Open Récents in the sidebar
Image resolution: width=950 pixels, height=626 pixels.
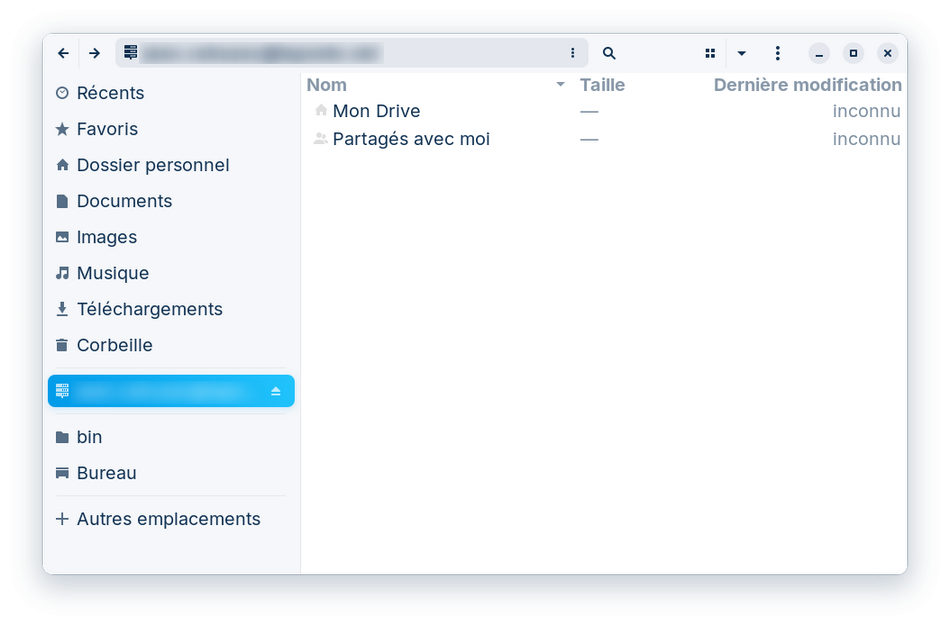tap(110, 93)
